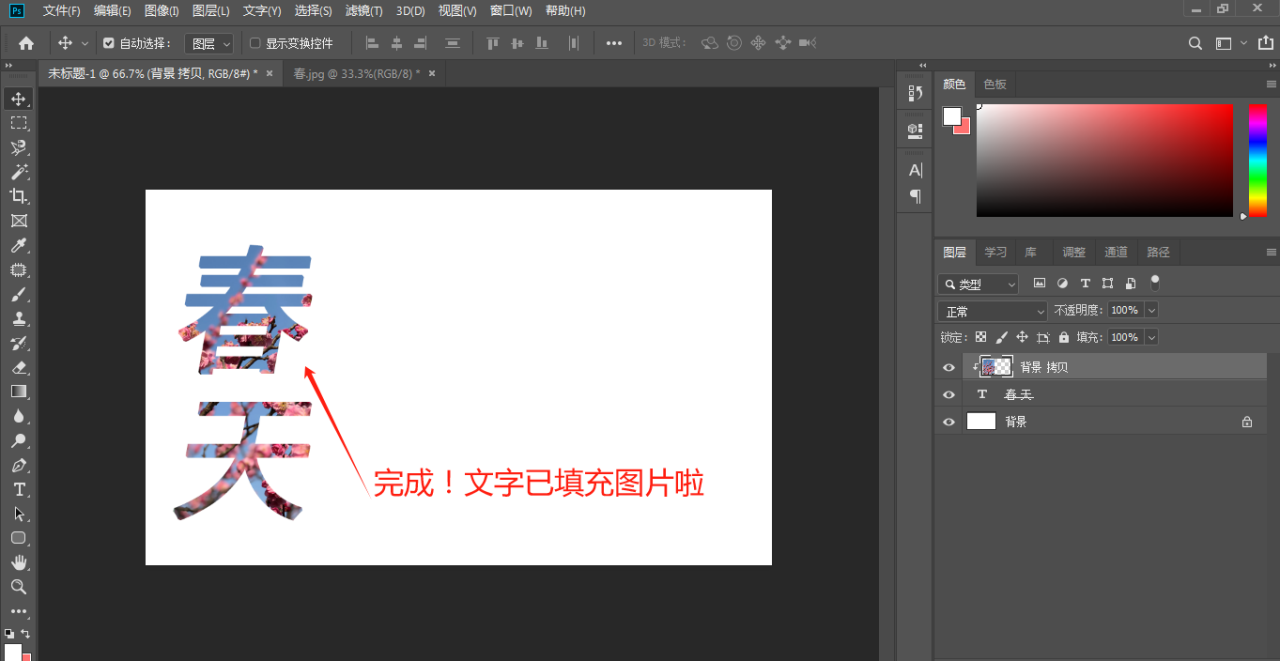The height and width of the screenshot is (661, 1280).
Task: Click the rainbow hue slider strip
Action: pos(1258,160)
